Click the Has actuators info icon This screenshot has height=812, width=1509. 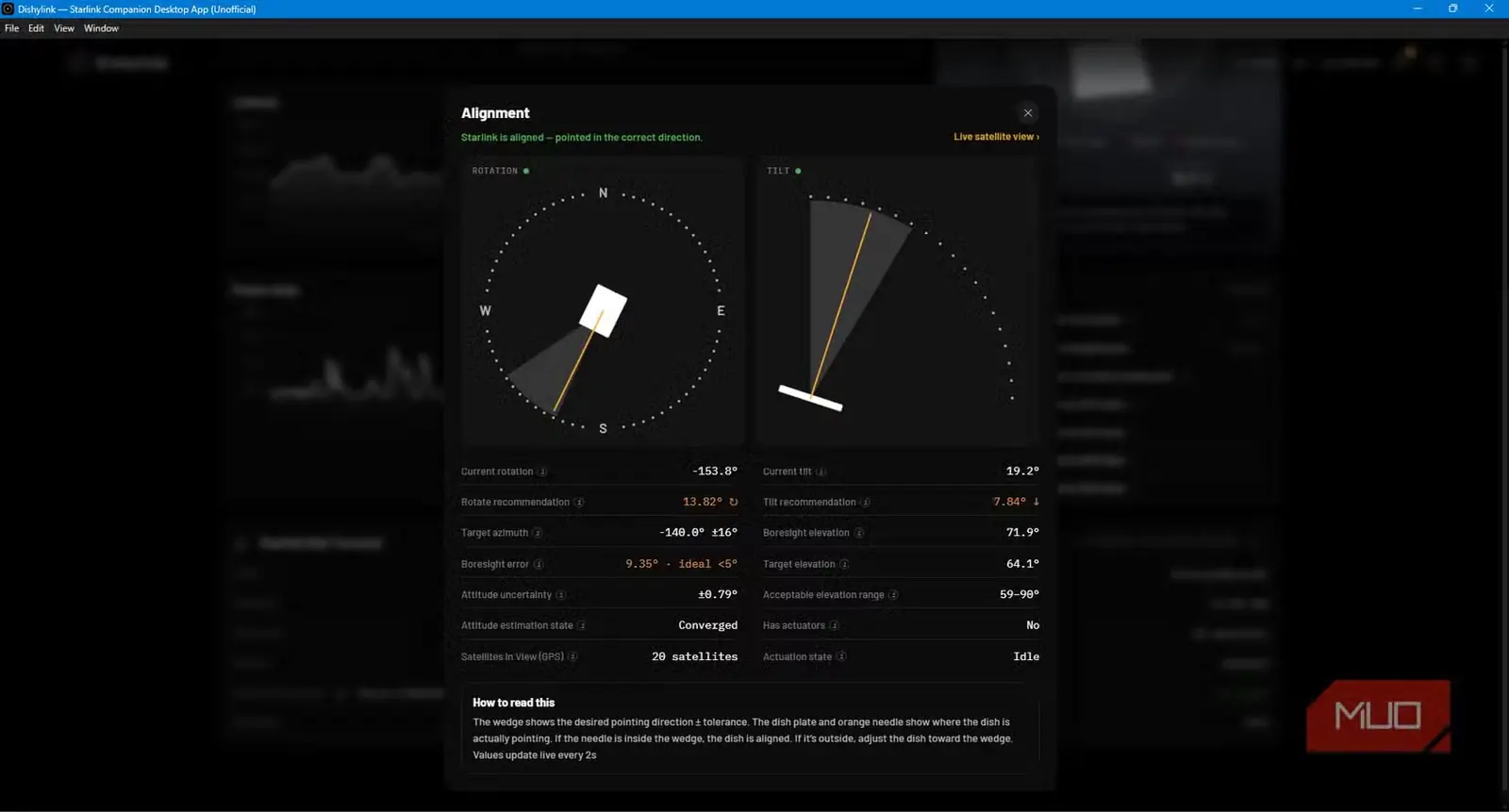[x=834, y=625]
